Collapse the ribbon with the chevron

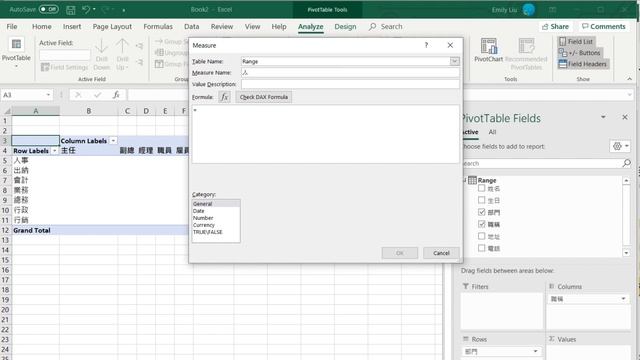pos(629,79)
